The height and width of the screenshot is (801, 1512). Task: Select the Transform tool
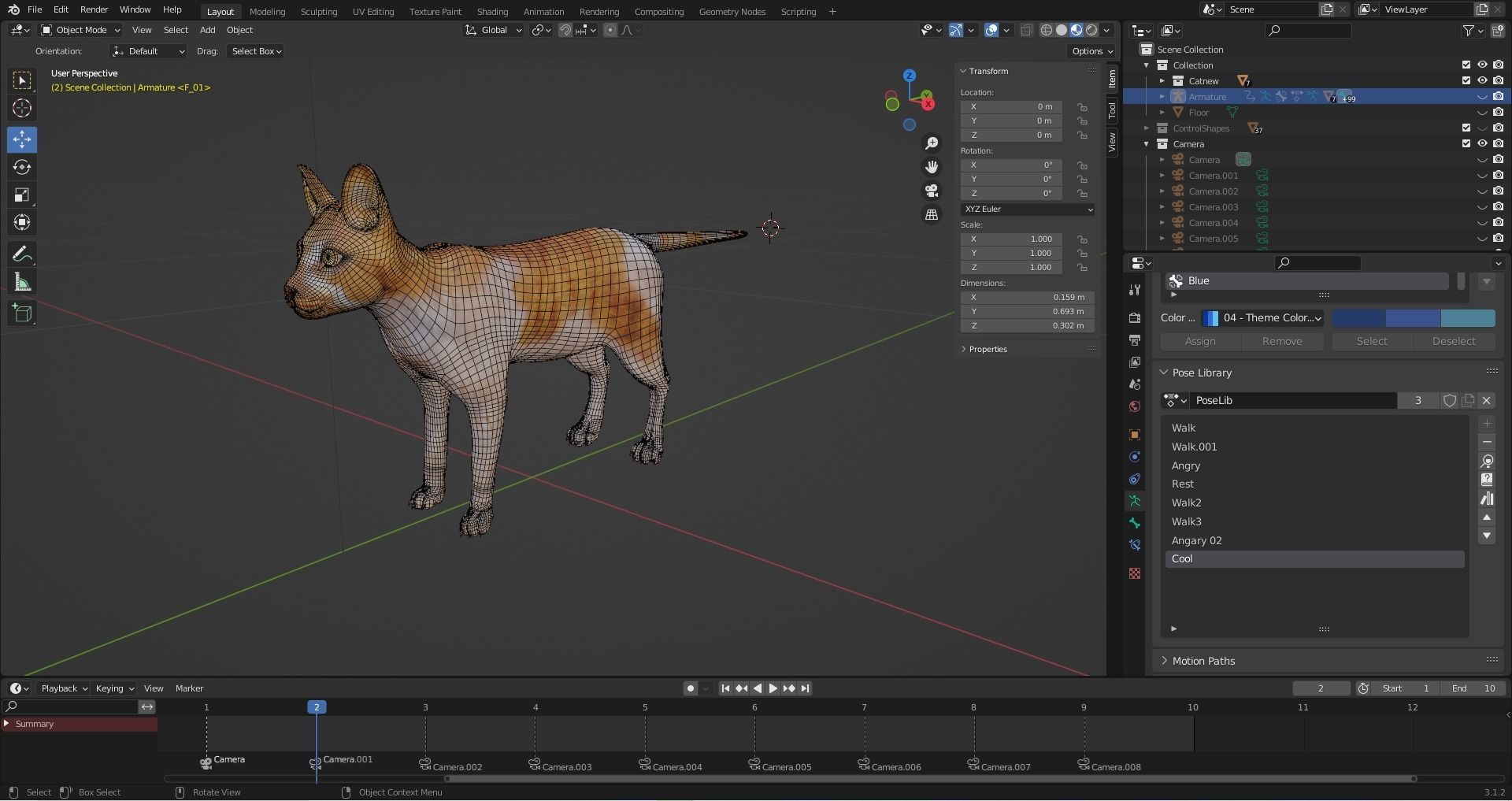coord(22,222)
